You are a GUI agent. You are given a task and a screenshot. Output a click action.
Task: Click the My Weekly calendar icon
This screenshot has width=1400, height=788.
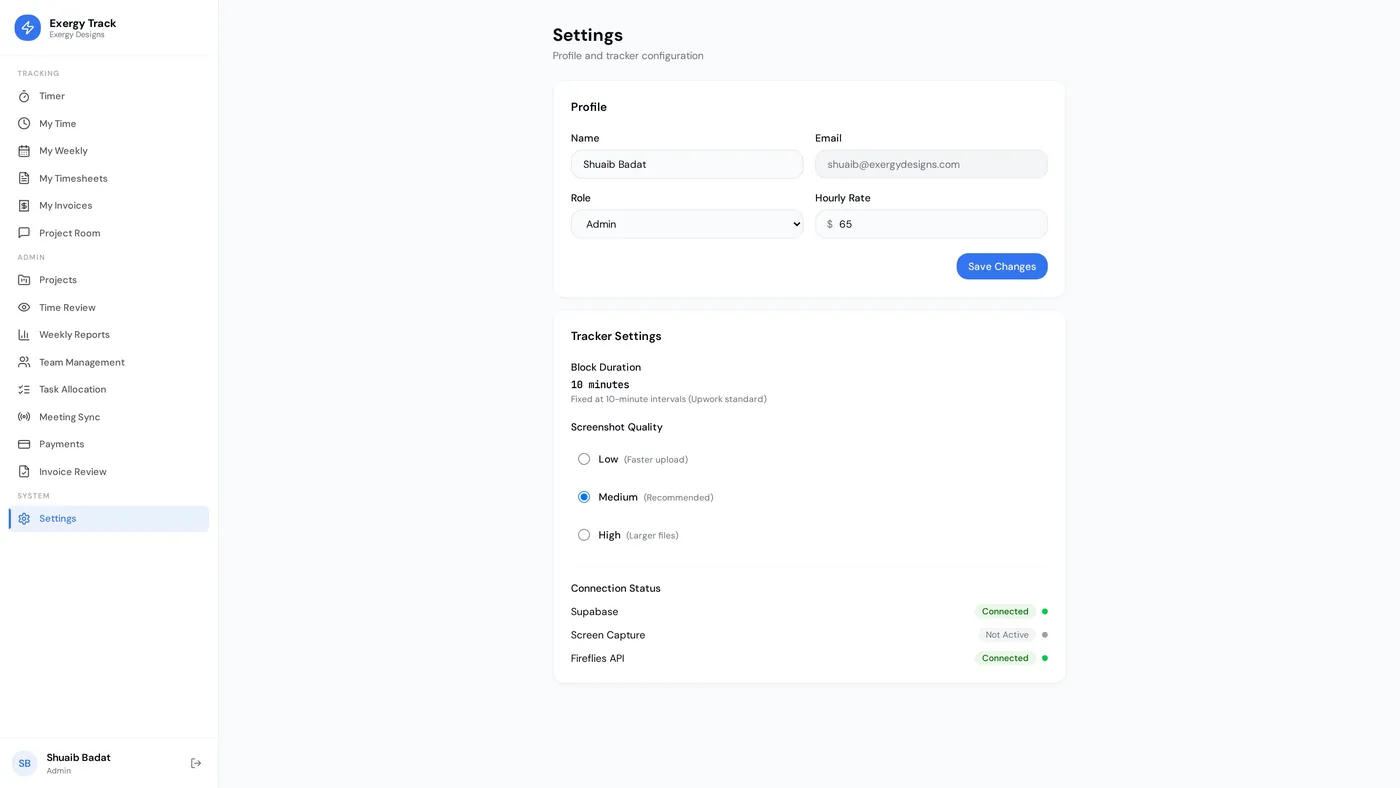[24, 151]
